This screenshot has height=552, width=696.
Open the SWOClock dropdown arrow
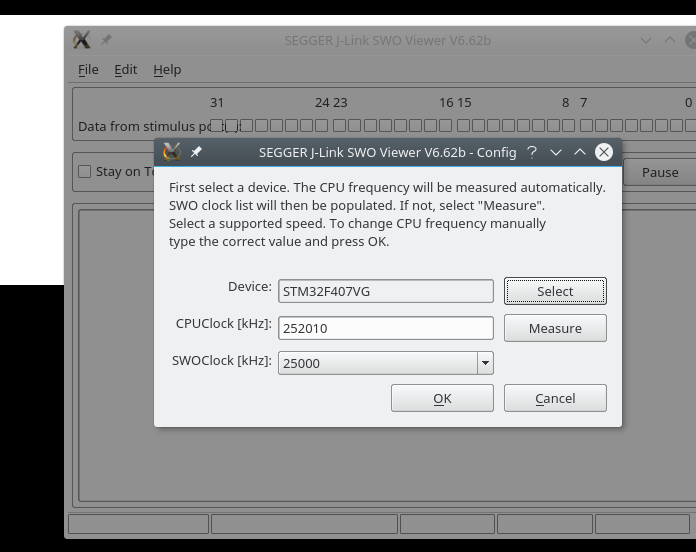(x=485, y=363)
